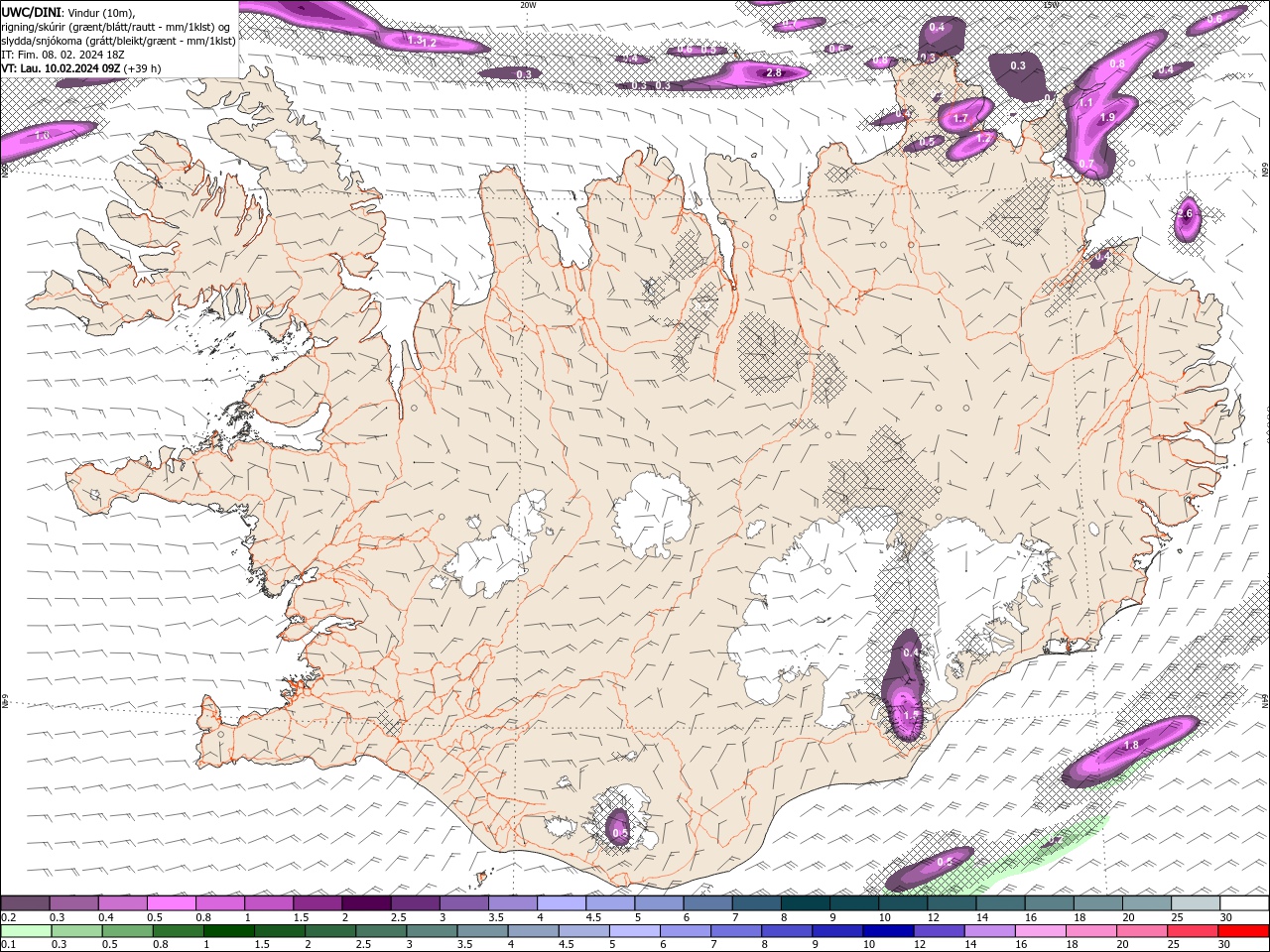This screenshot has width=1270, height=952.
Task: Select the 'VT: Lau. 10.02.2024 09Z' line
Action: (x=62, y=68)
